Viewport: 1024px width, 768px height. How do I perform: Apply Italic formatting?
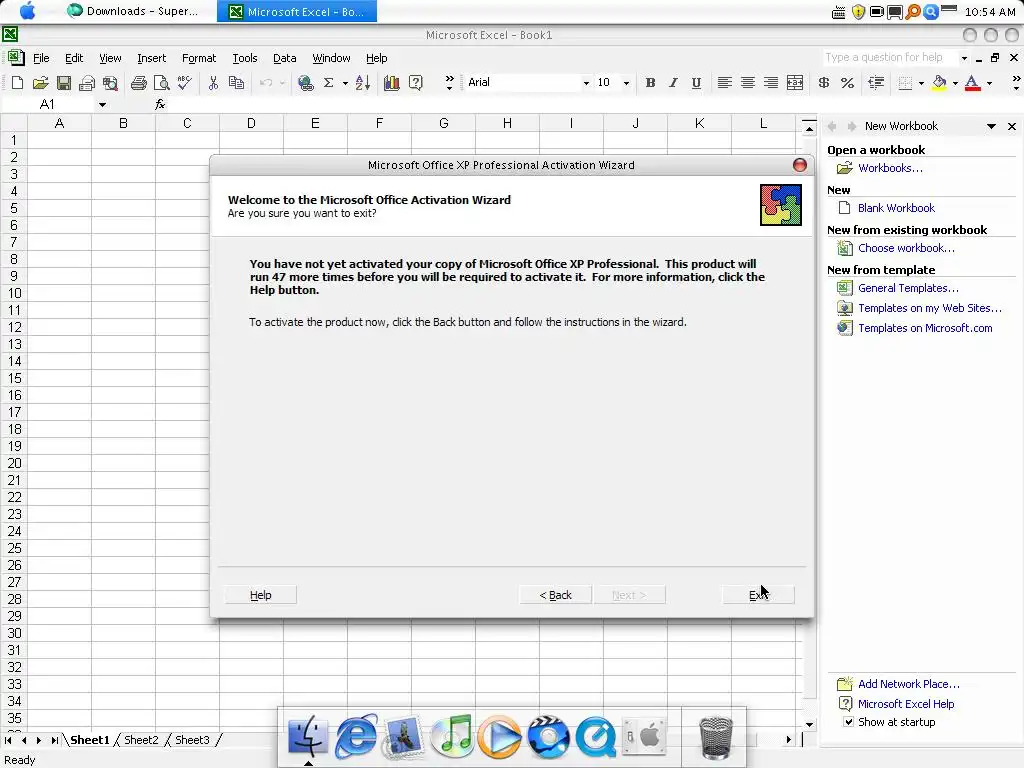pyautogui.click(x=673, y=83)
